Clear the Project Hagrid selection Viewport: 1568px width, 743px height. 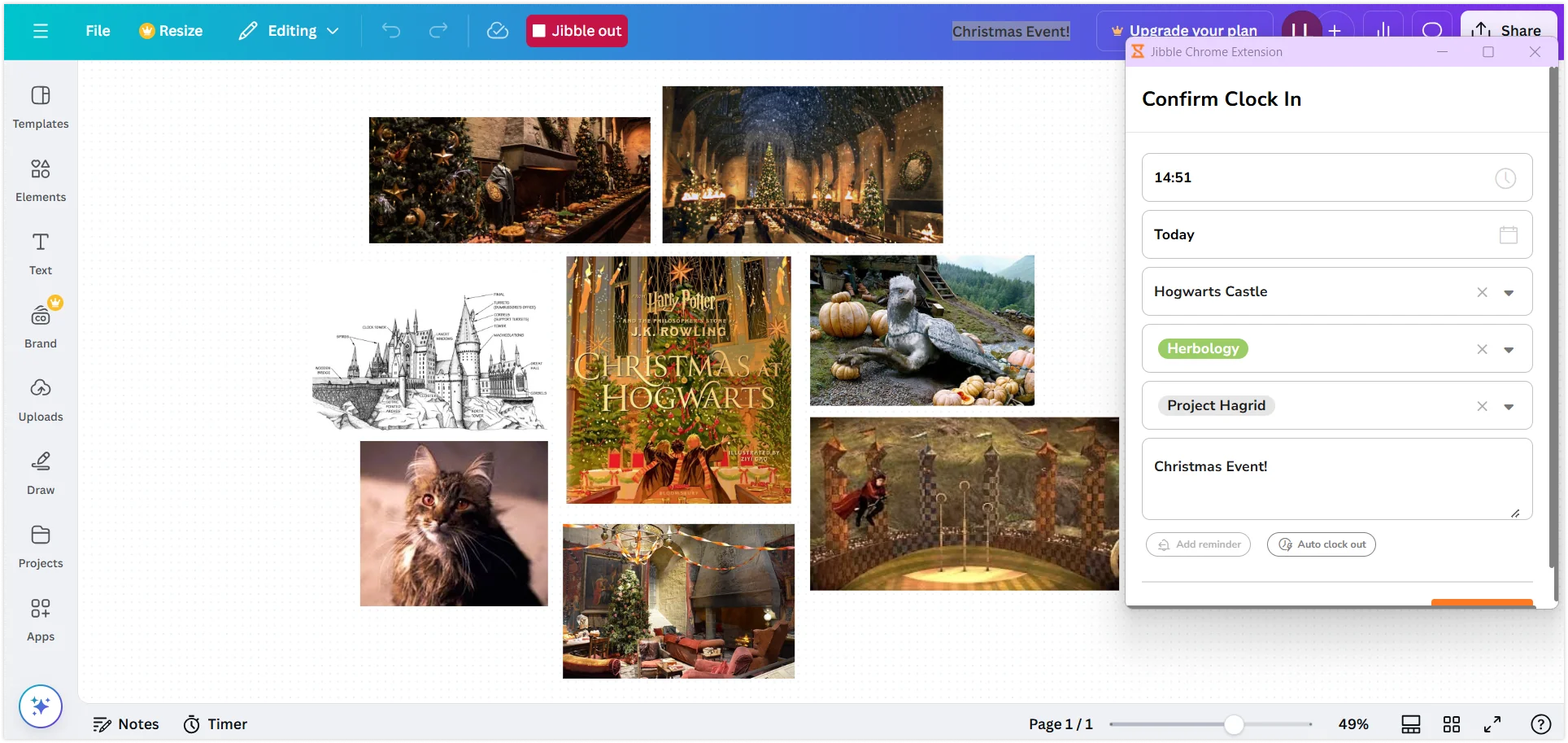(1483, 406)
